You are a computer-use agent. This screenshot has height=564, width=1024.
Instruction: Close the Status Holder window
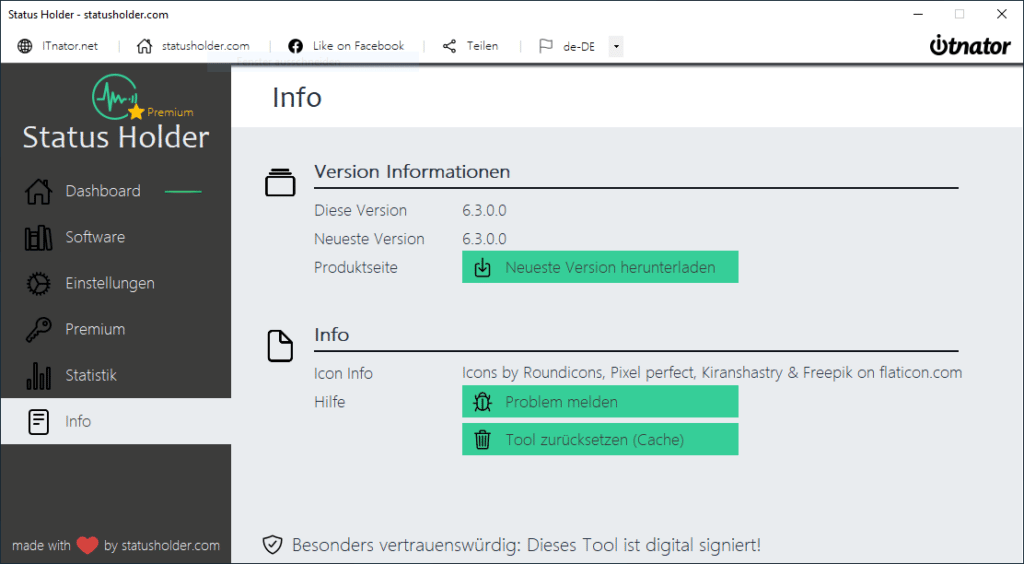coord(1002,14)
